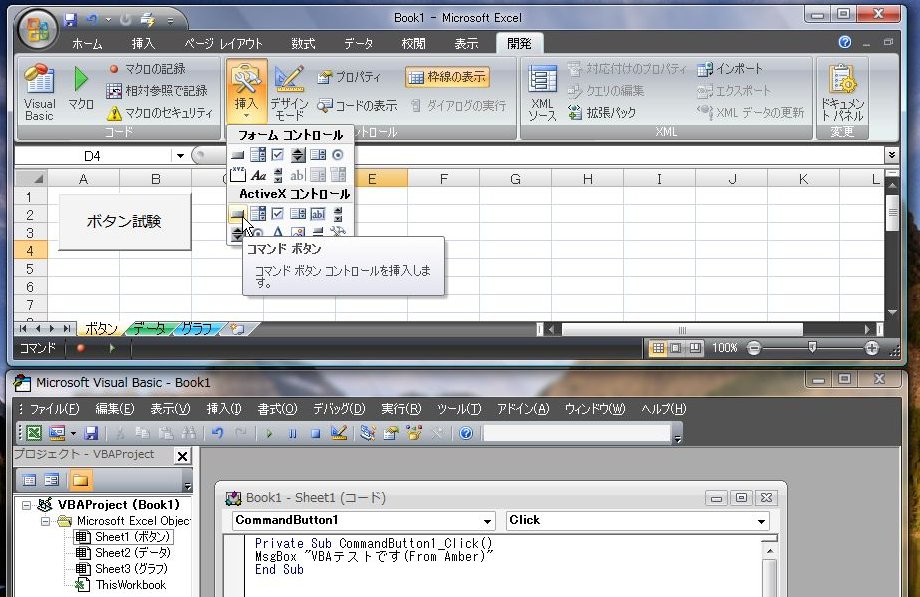
Task: Open the Visual Basic editor from ribbon
Action: click(39, 93)
